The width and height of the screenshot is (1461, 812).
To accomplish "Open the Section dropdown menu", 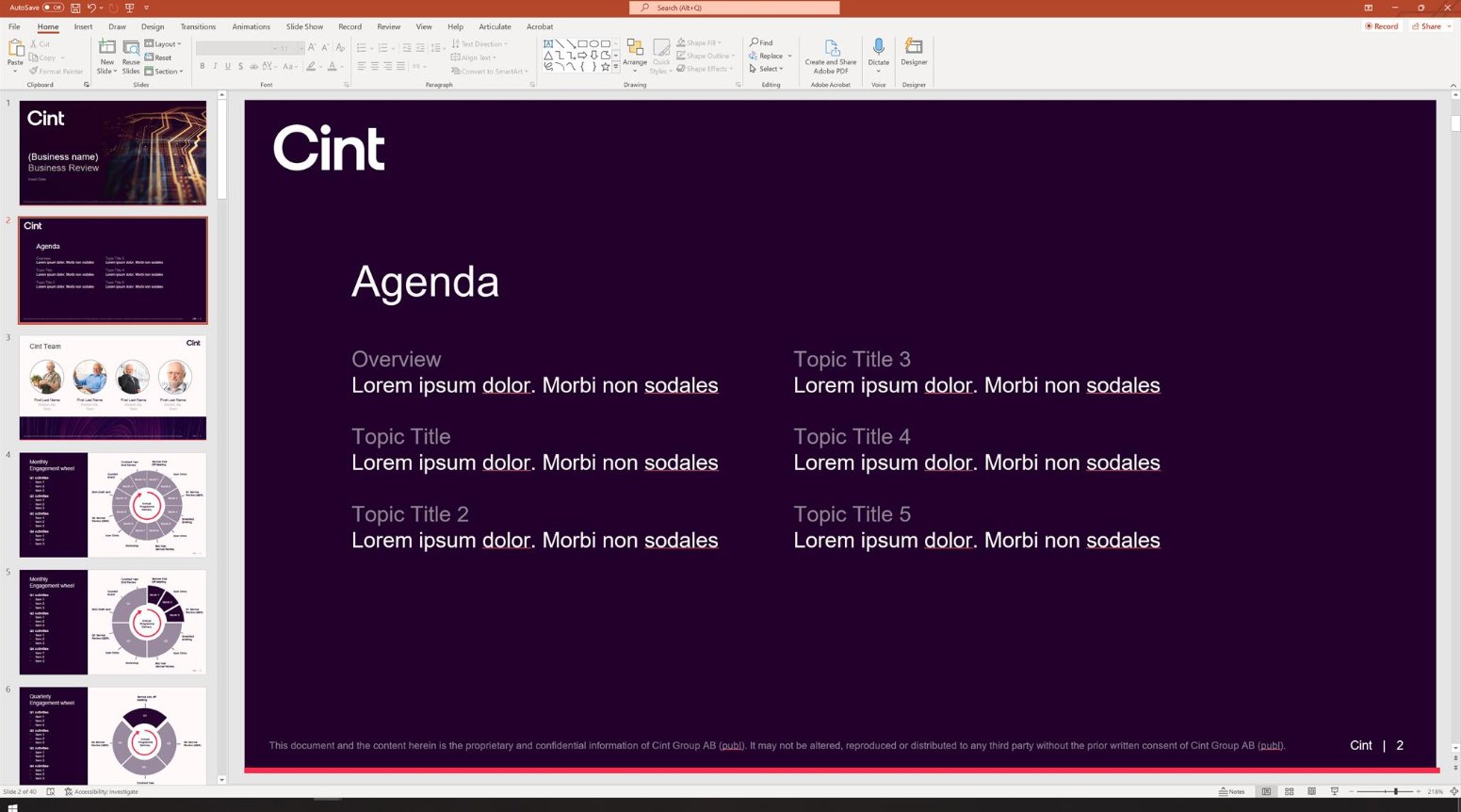I will [164, 72].
